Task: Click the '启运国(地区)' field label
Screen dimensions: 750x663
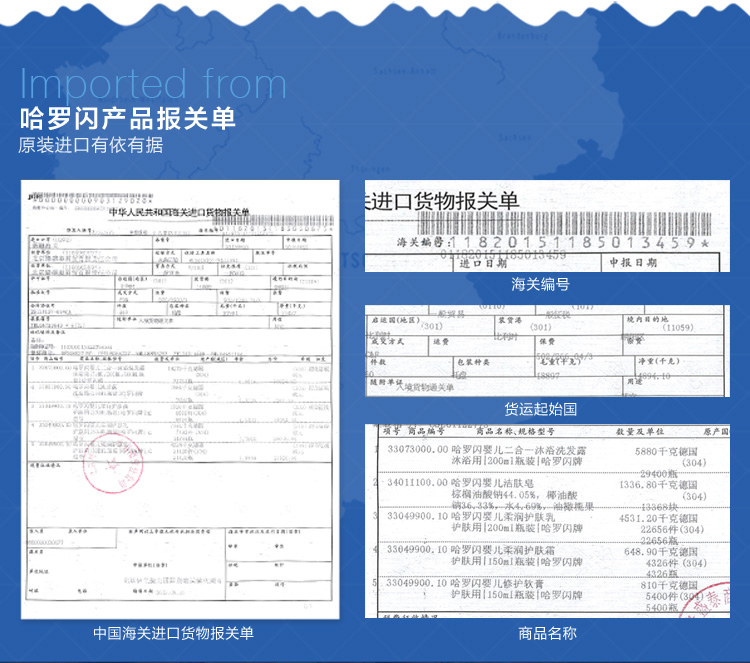Action: click(x=396, y=320)
